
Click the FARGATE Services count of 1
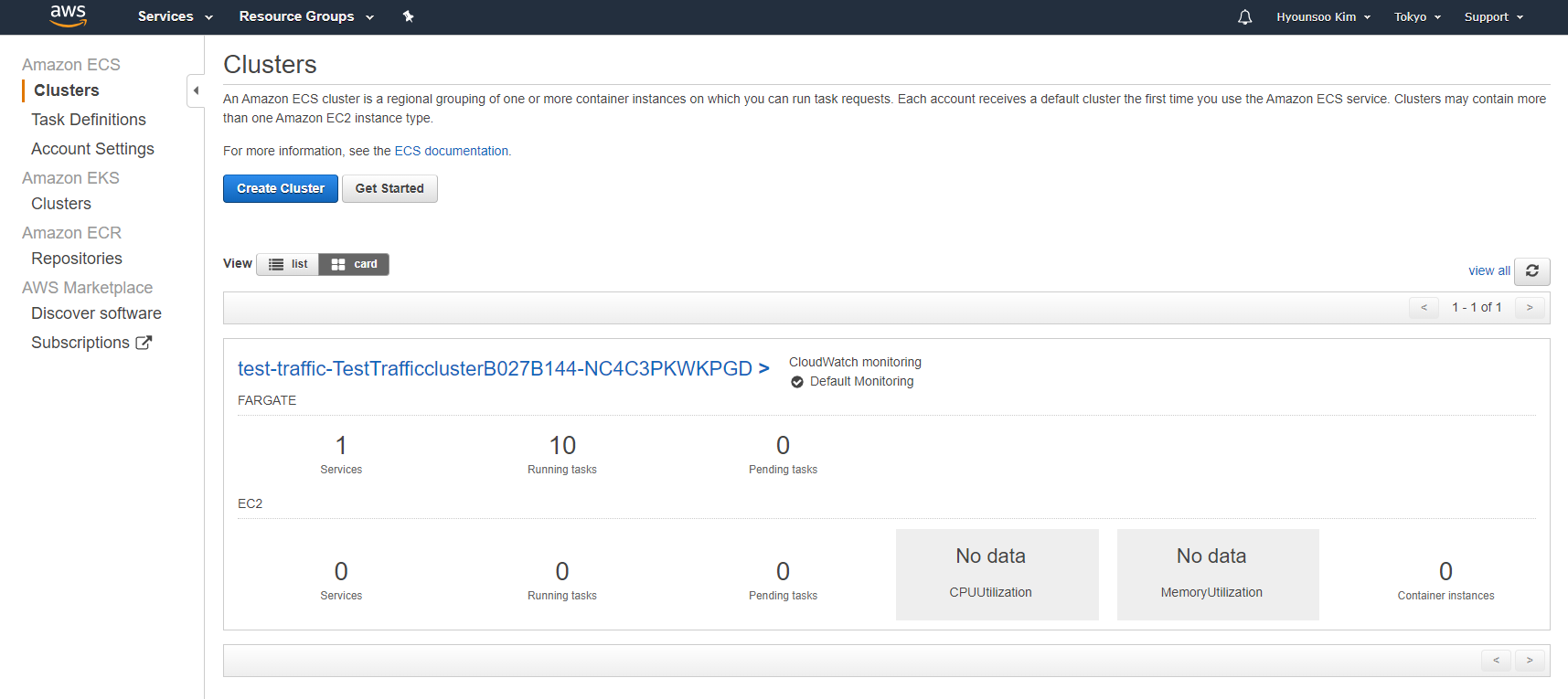(x=341, y=445)
